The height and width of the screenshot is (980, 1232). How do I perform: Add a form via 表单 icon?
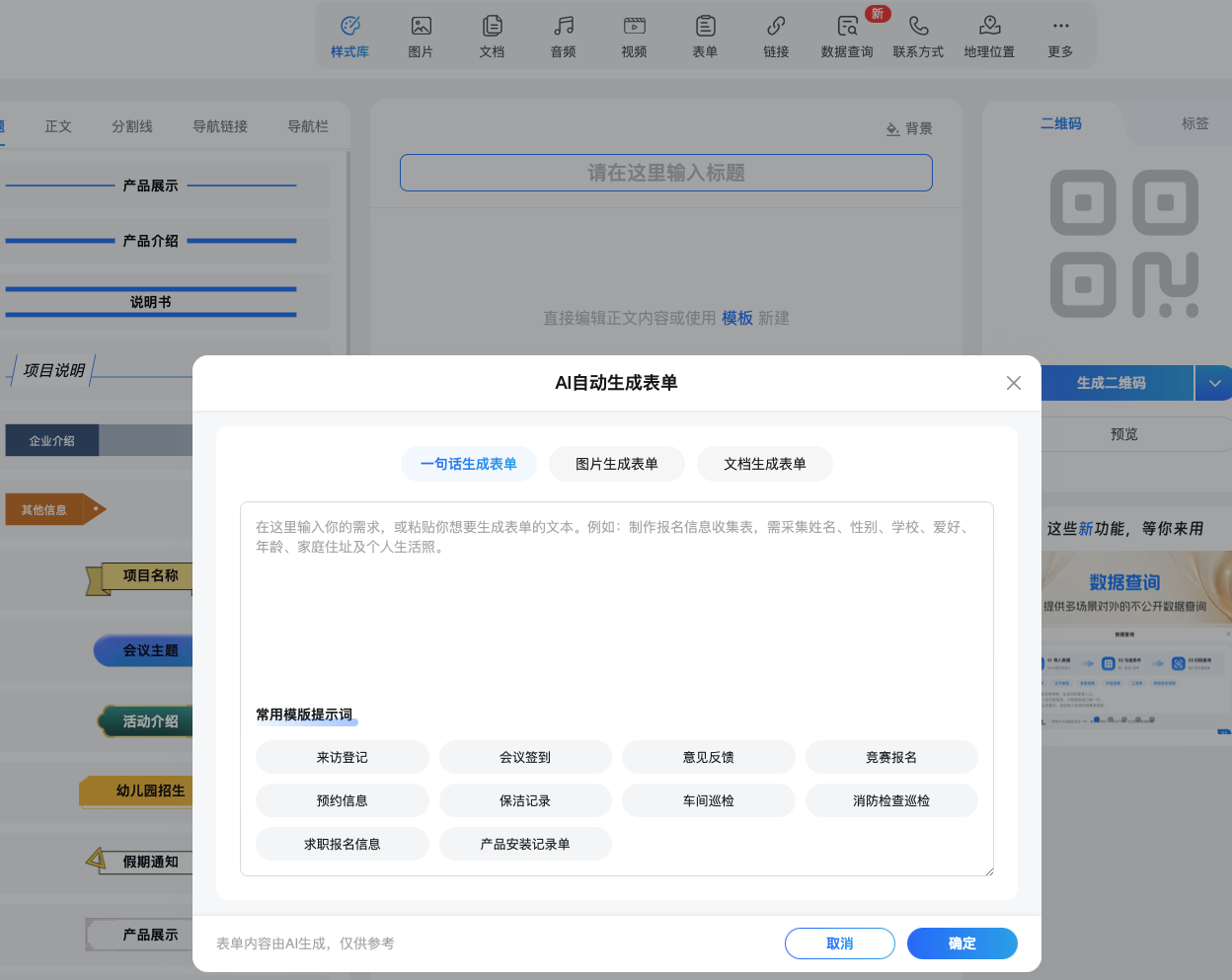click(x=705, y=37)
